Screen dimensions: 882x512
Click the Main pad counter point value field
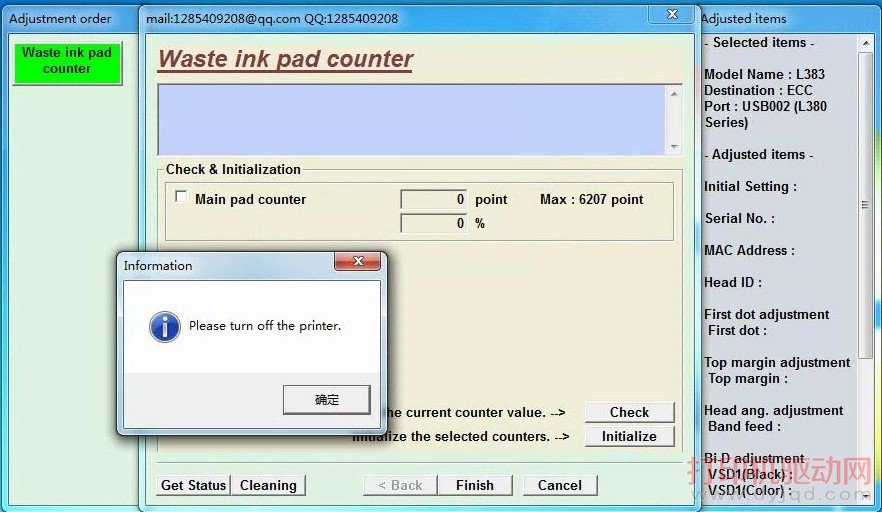(433, 199)
